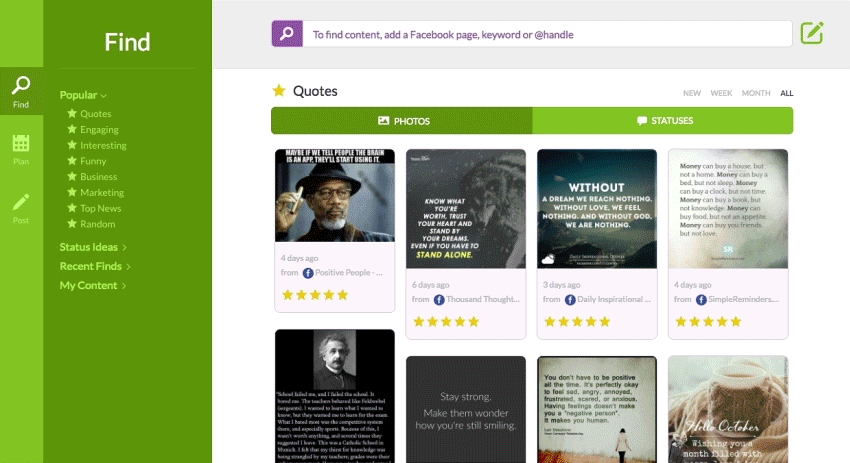
Task: Open the Plan calendar icon
Action: 21,148
